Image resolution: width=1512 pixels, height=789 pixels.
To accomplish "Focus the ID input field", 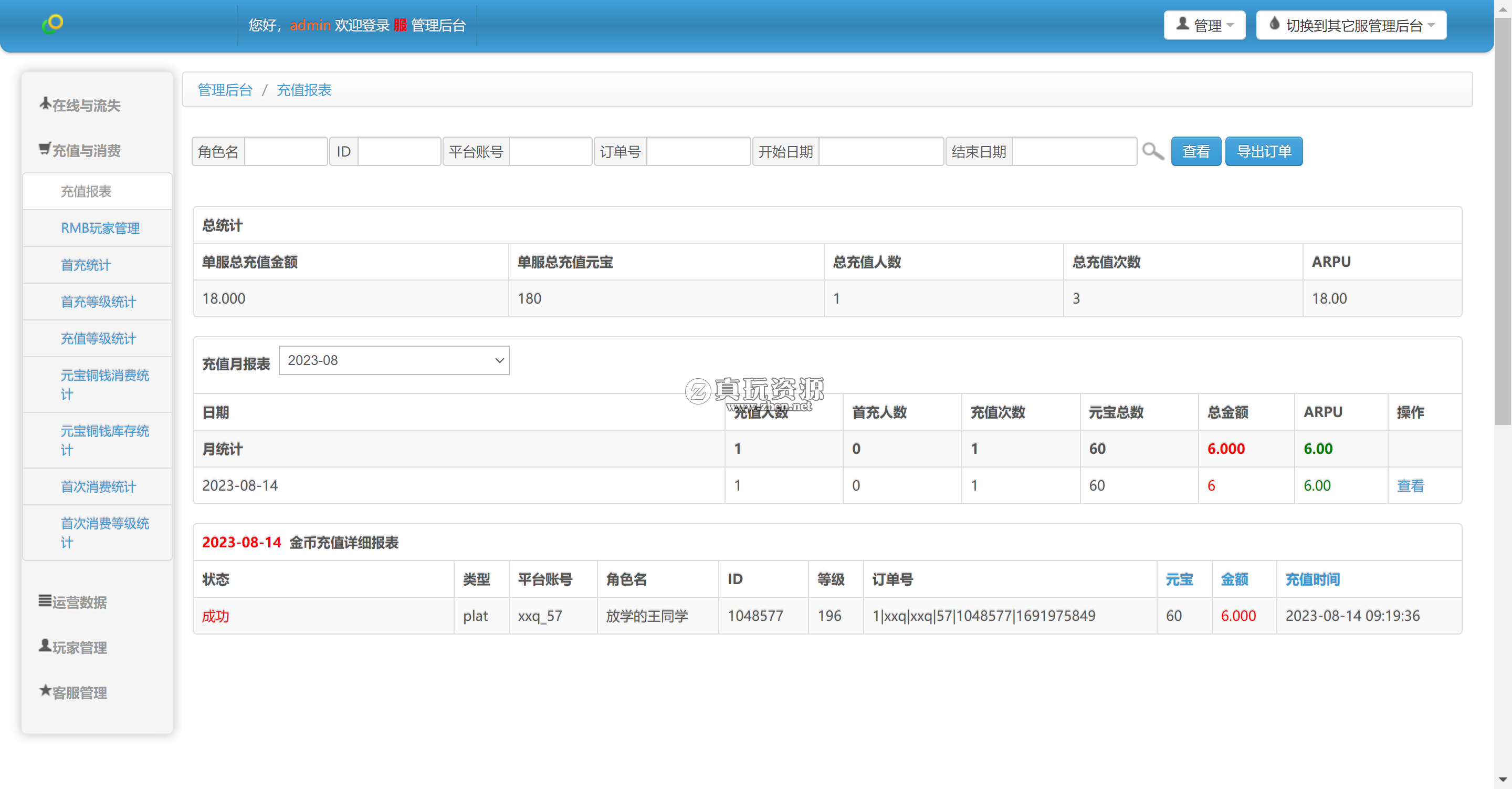I will click(399, 152).
